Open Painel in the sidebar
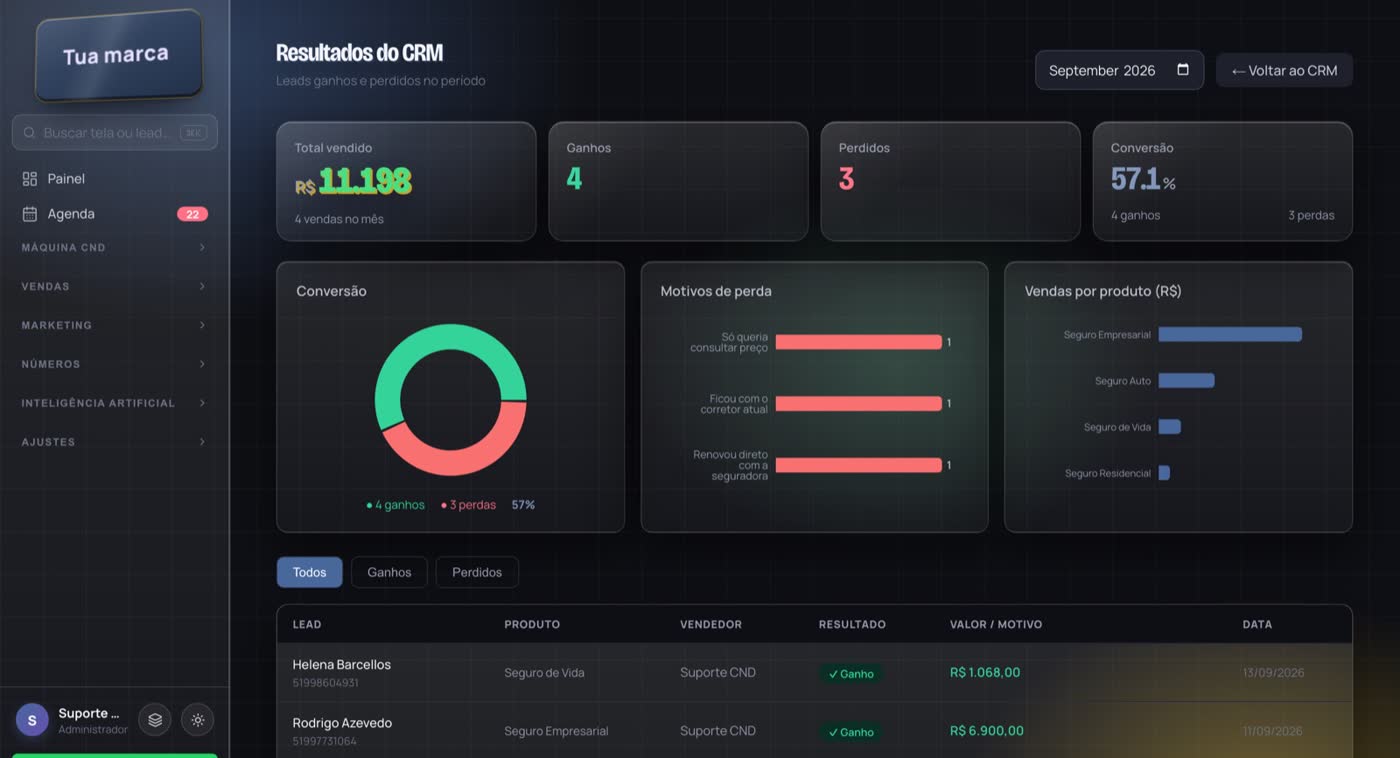 click(114, 179)
